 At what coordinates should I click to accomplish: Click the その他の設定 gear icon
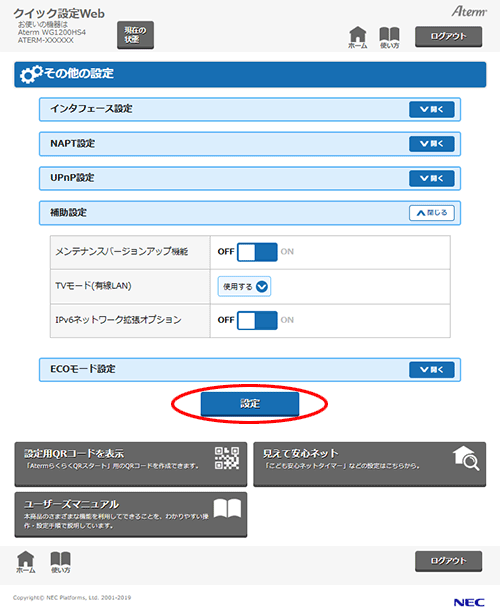[x=31, y=74]
